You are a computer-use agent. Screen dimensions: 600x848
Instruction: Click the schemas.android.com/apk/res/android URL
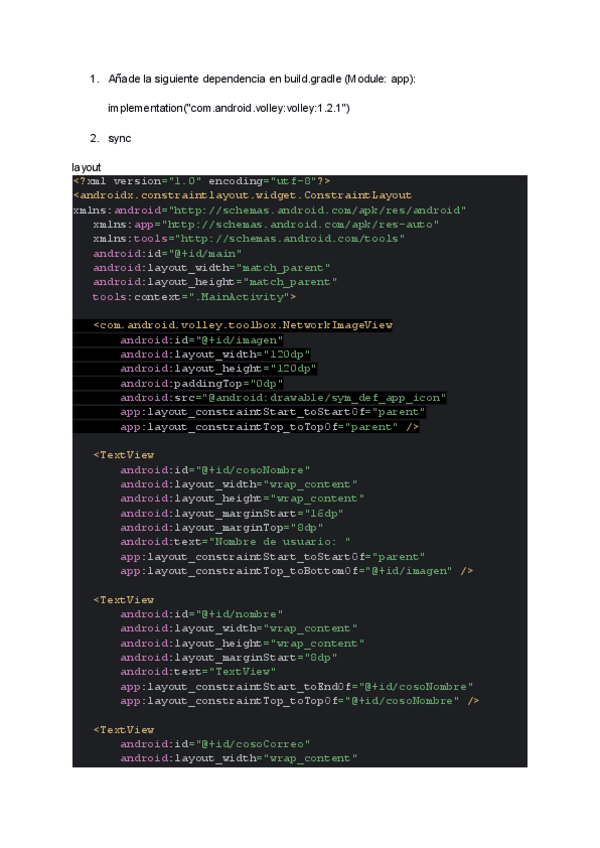[x=317, y=211]
